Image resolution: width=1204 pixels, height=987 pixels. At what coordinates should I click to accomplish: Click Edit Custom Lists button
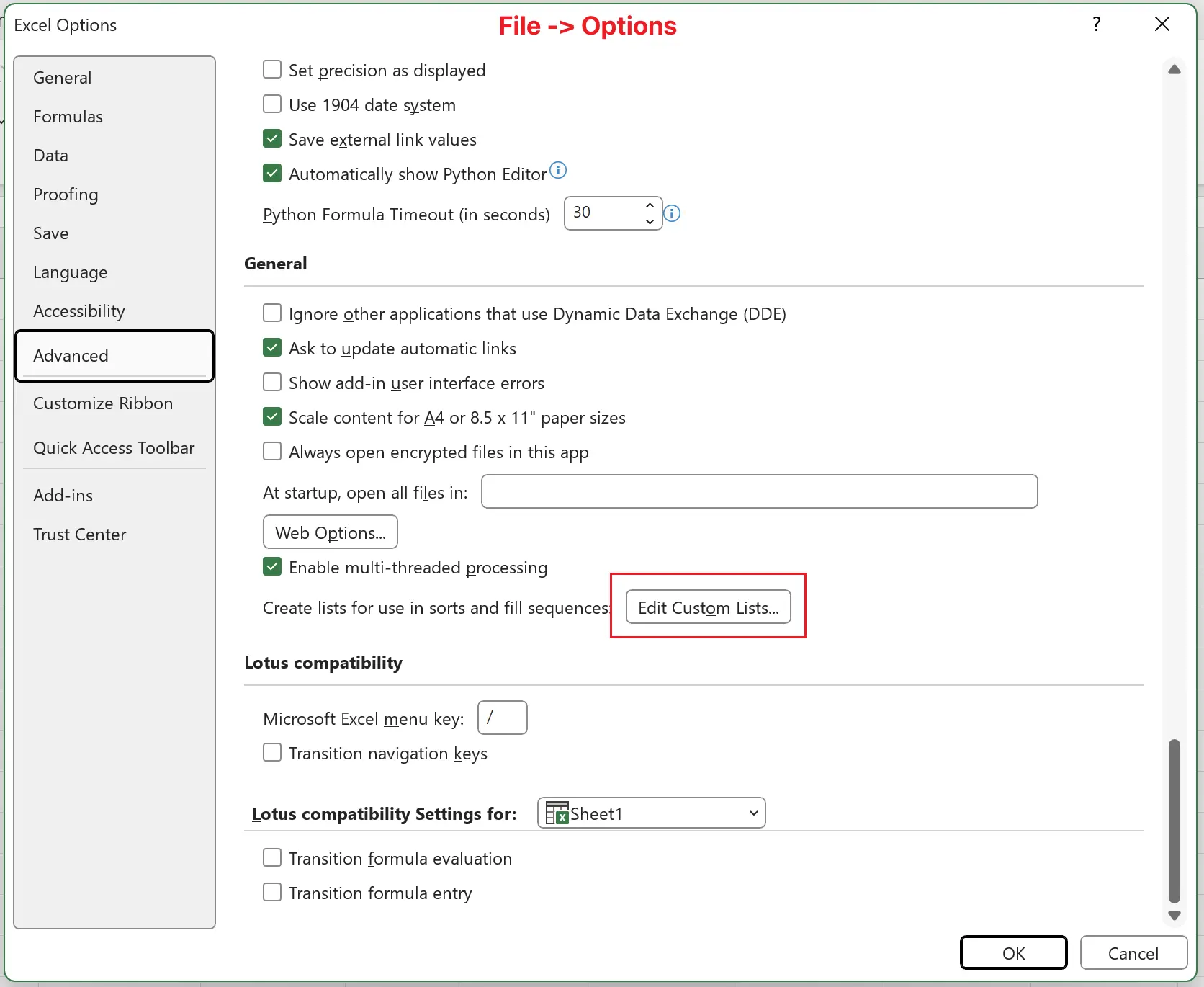pos(708,607)
